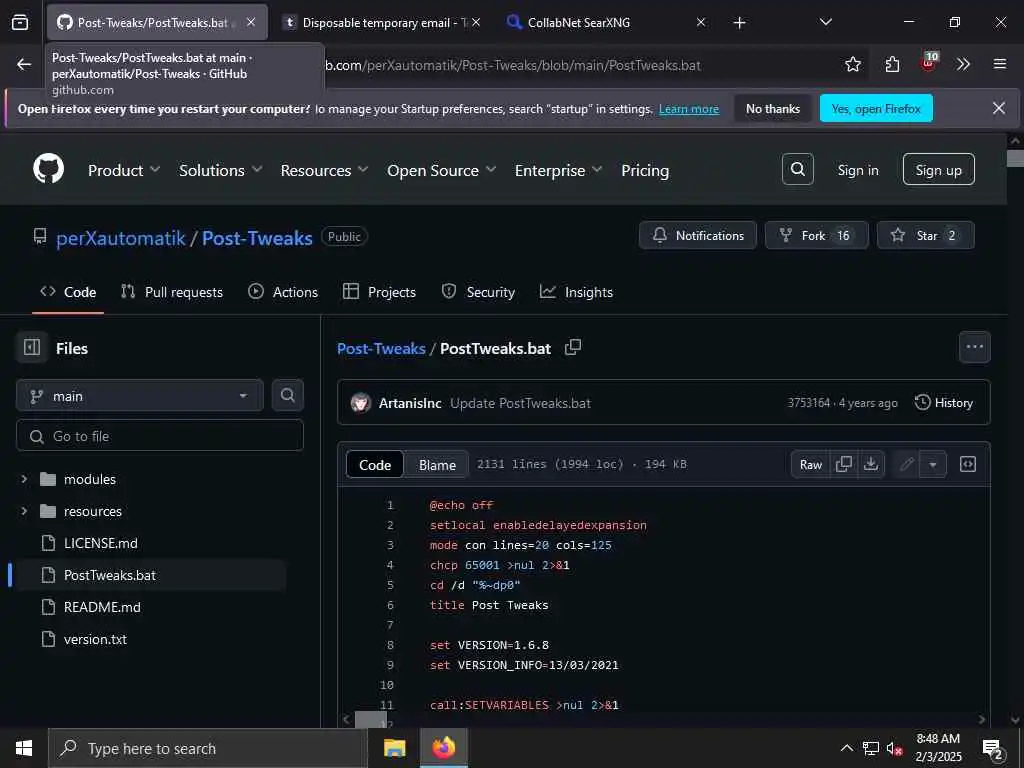Collapse the file tree panel icon
The height and width of the screenshot is (768, 1024).
(x=31, y=347)
